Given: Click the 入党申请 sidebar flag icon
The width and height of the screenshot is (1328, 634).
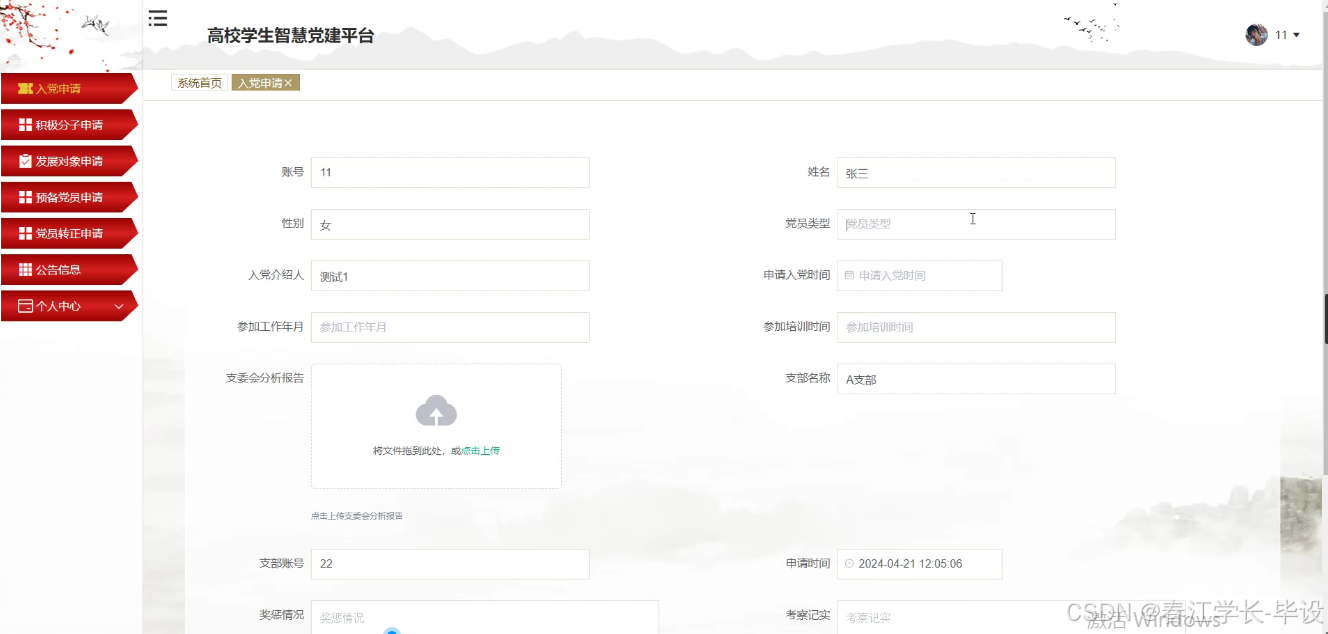Looking at the screenshot, I should (x=25, y=89).
